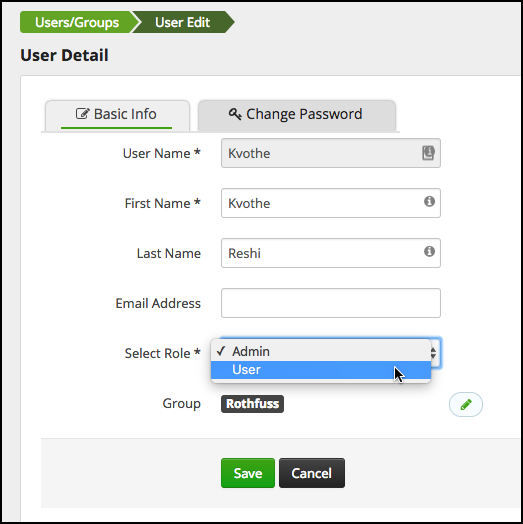Click the key icon on Change Password tab
Image resolution: width=523 pixels, height=524 pixels.
click(x=235, y=114)
